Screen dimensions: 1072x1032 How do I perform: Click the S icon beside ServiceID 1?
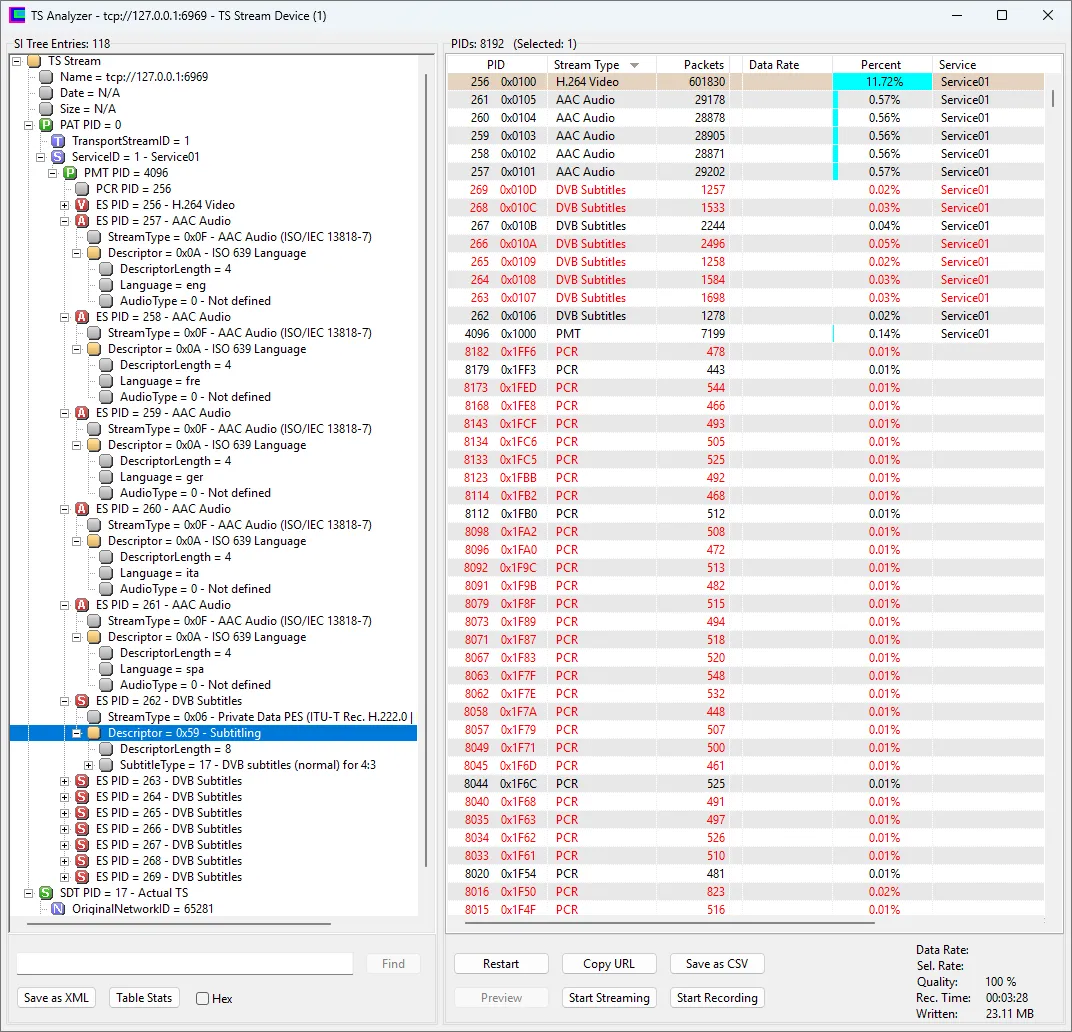[58, 157]
